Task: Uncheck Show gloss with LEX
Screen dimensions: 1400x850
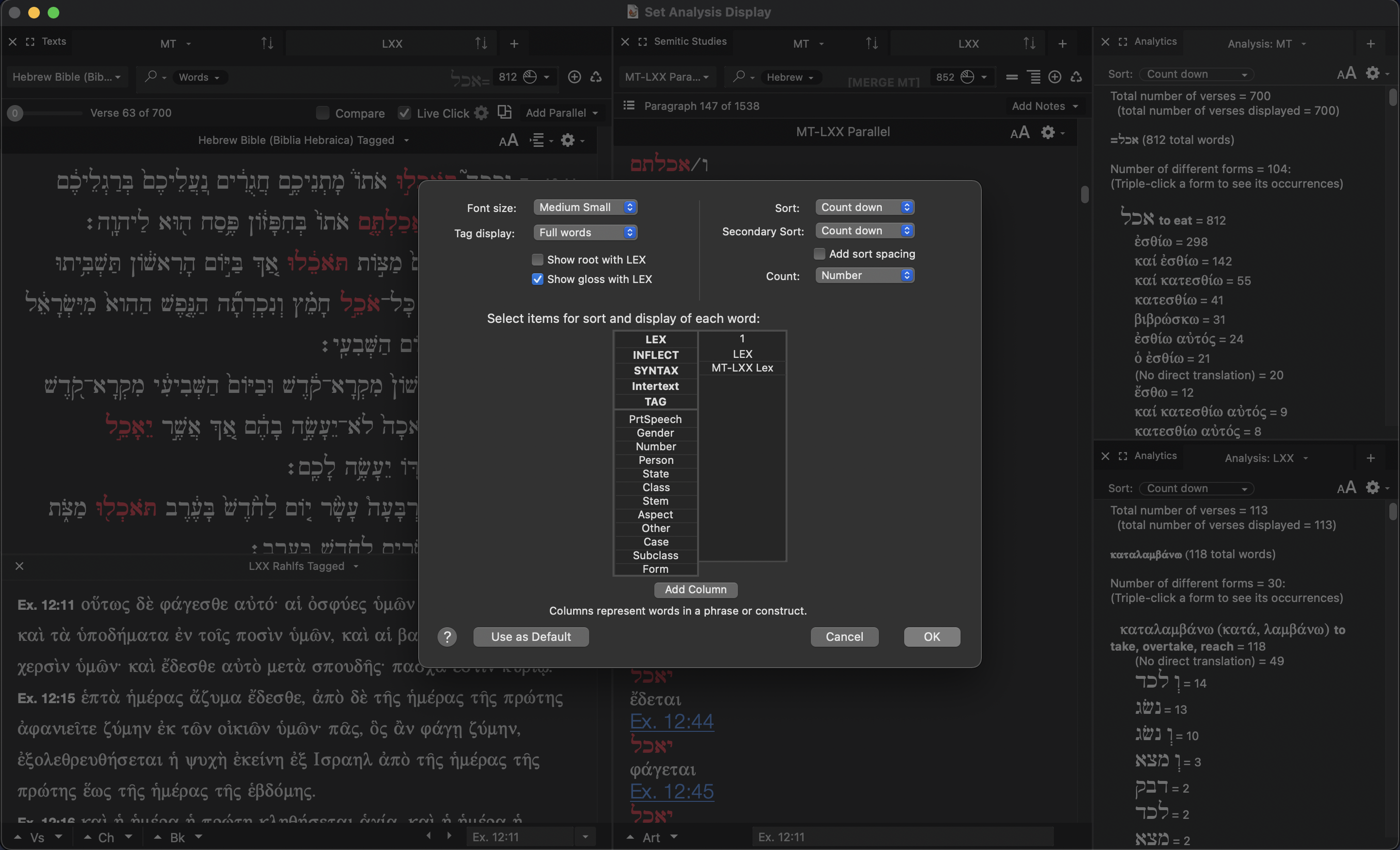Action: 537,279
